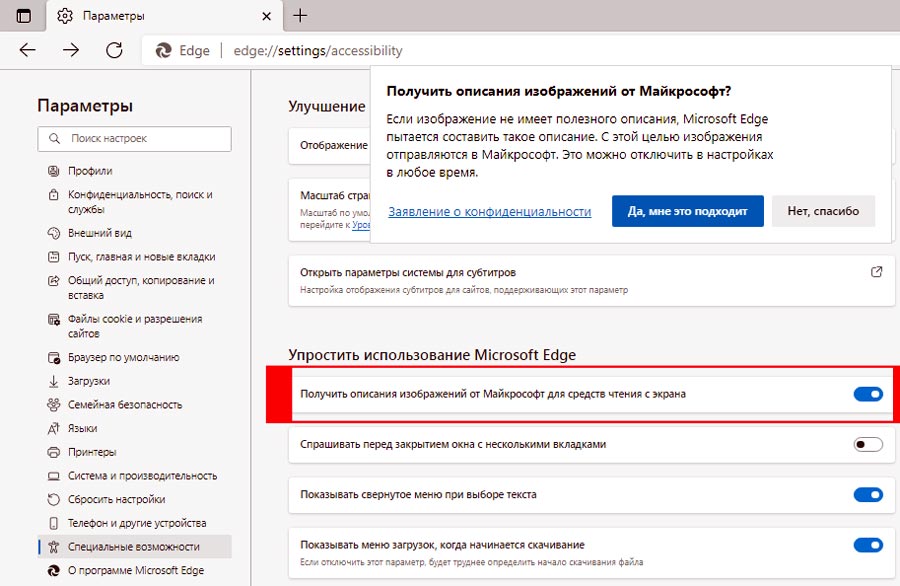The width and height of the screenshot is (900, 586).
Task: Click the external link icon for subtitles
Action: point(876,272)
